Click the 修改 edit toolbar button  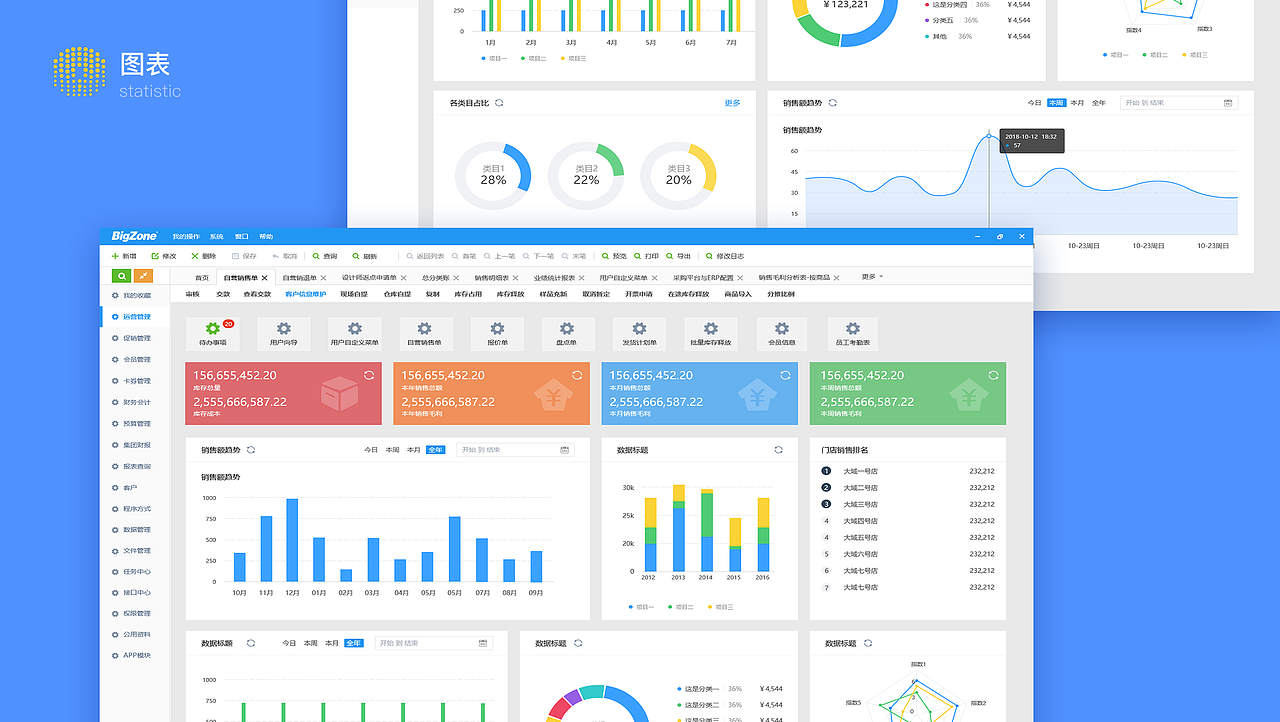click(163, 256)
